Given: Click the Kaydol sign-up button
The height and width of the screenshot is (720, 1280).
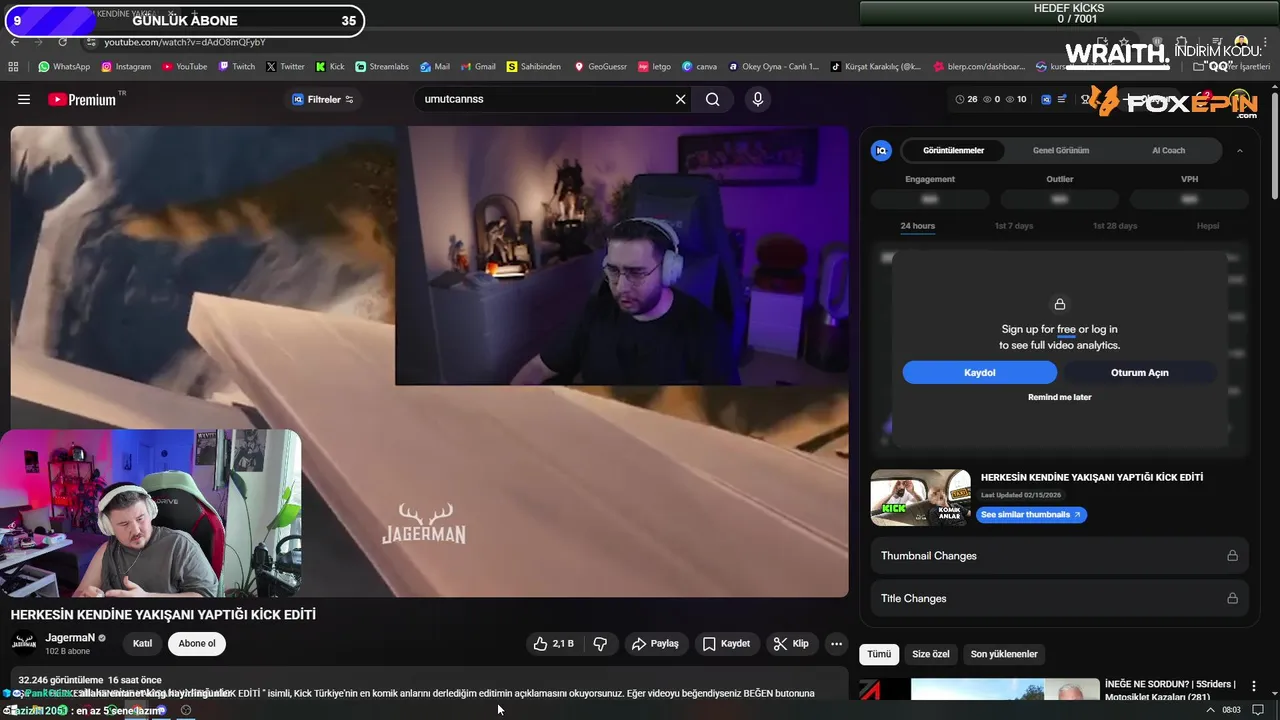Looking at the screenshot, I should [x=980, y=372].
